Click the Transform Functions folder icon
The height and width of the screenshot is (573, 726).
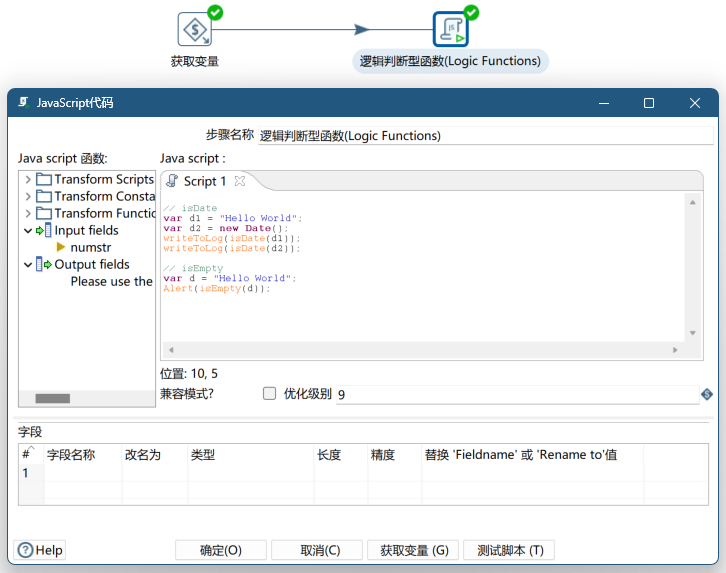(x=44, y=213)
